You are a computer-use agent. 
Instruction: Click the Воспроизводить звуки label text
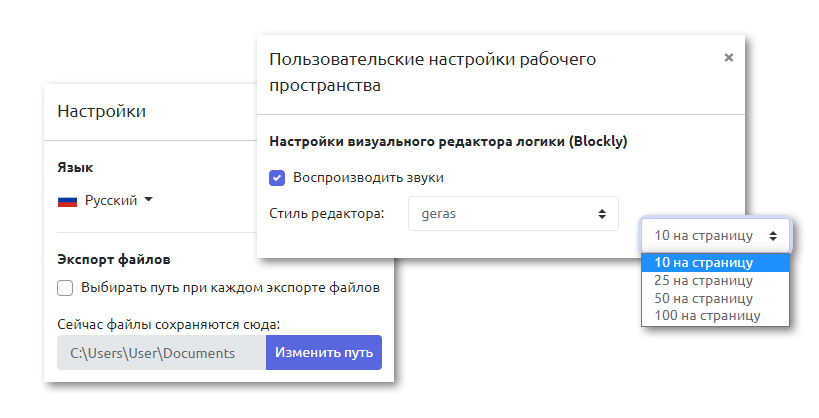368,177
